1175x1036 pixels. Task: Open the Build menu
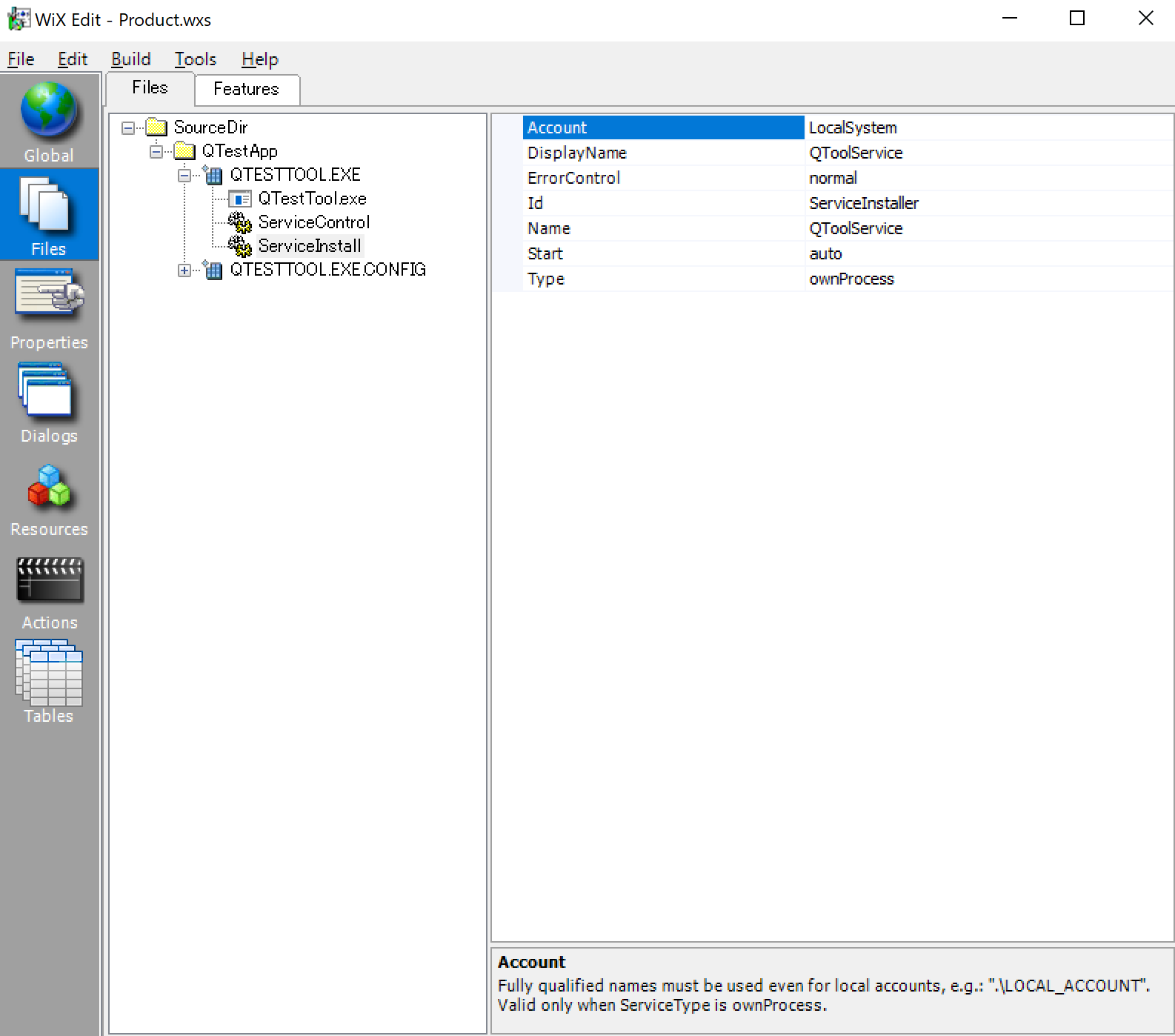[131, 59]
